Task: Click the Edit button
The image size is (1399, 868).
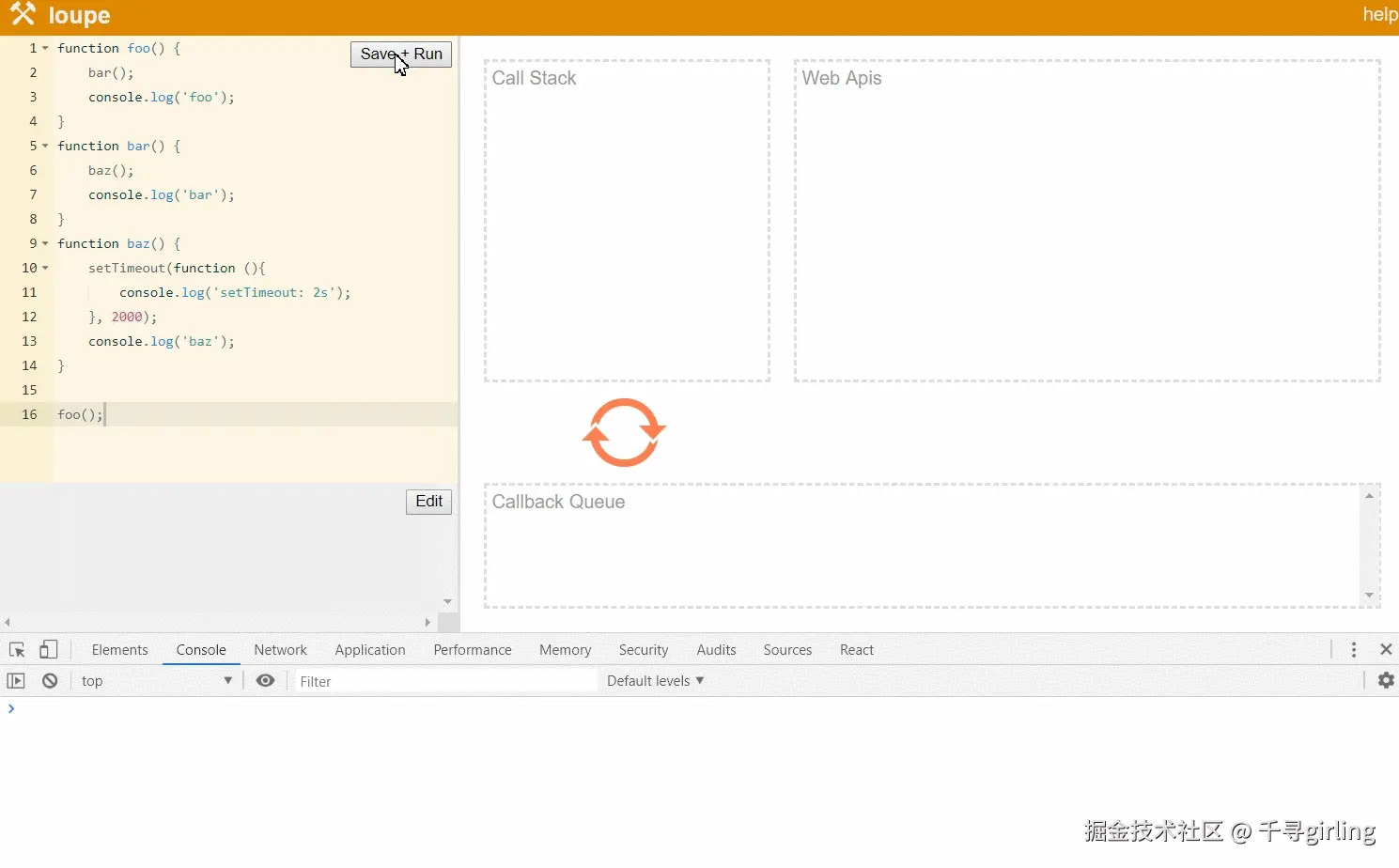Action: tap(428, 502)
